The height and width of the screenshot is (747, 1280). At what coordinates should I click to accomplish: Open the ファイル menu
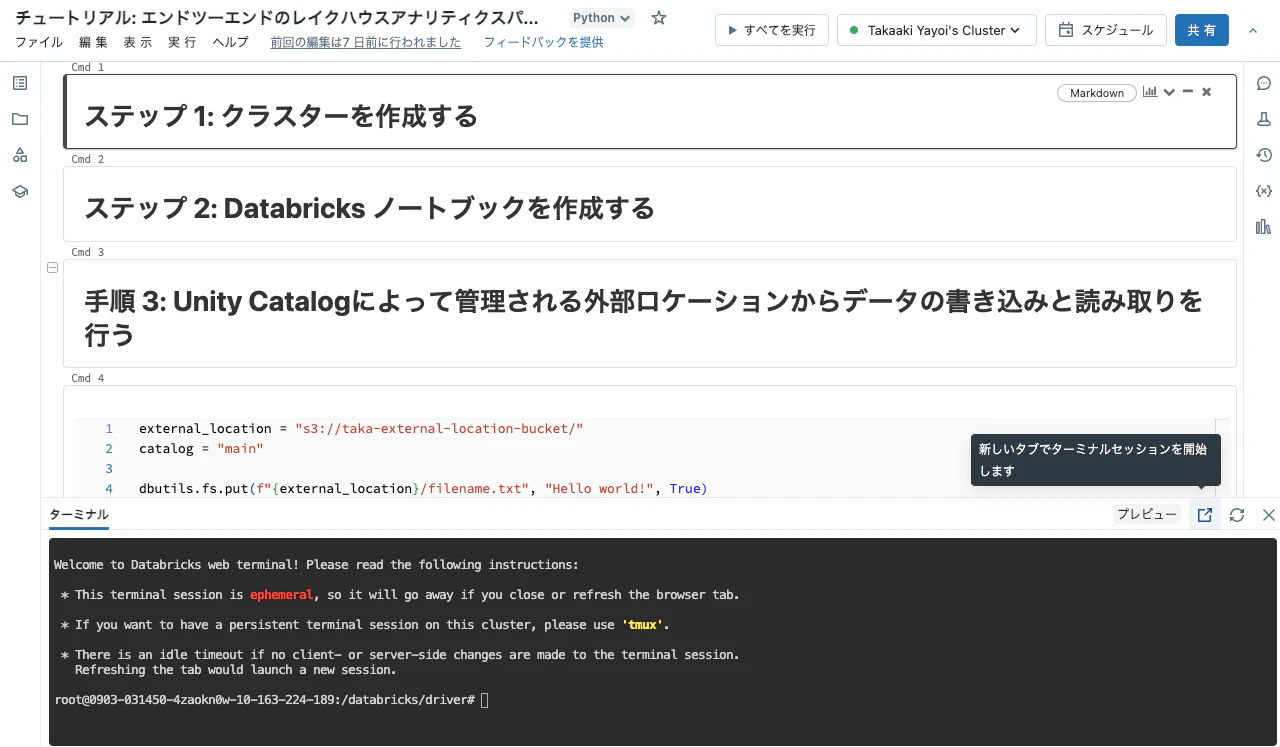[x=39, y=42]
